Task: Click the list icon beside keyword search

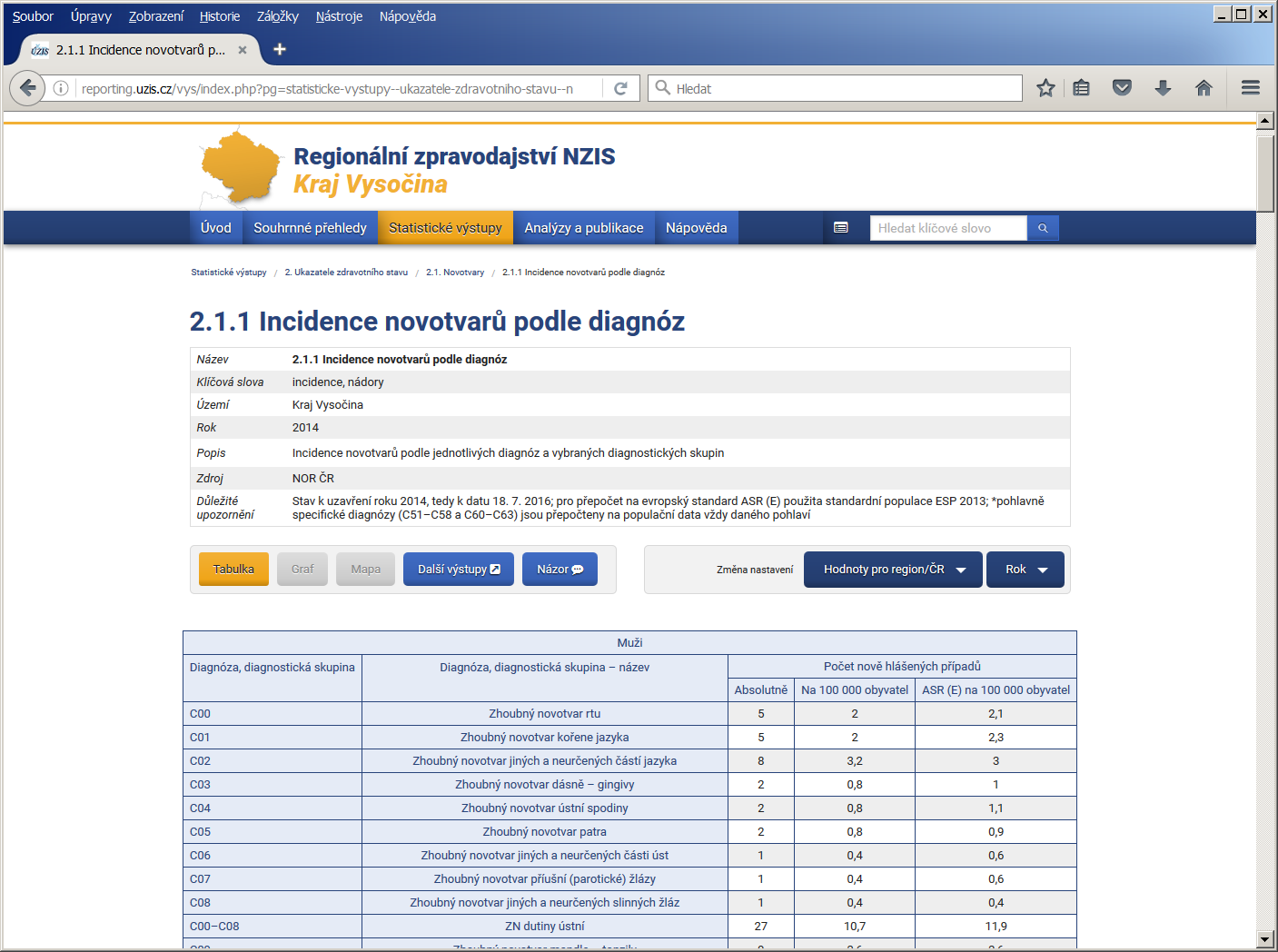Action: click(x=841, y=228)
